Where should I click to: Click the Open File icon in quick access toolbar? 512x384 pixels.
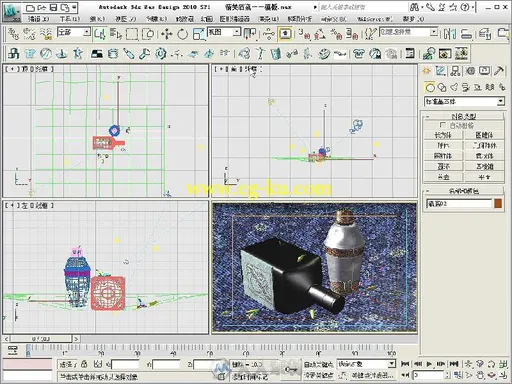[x=42, y=7]
